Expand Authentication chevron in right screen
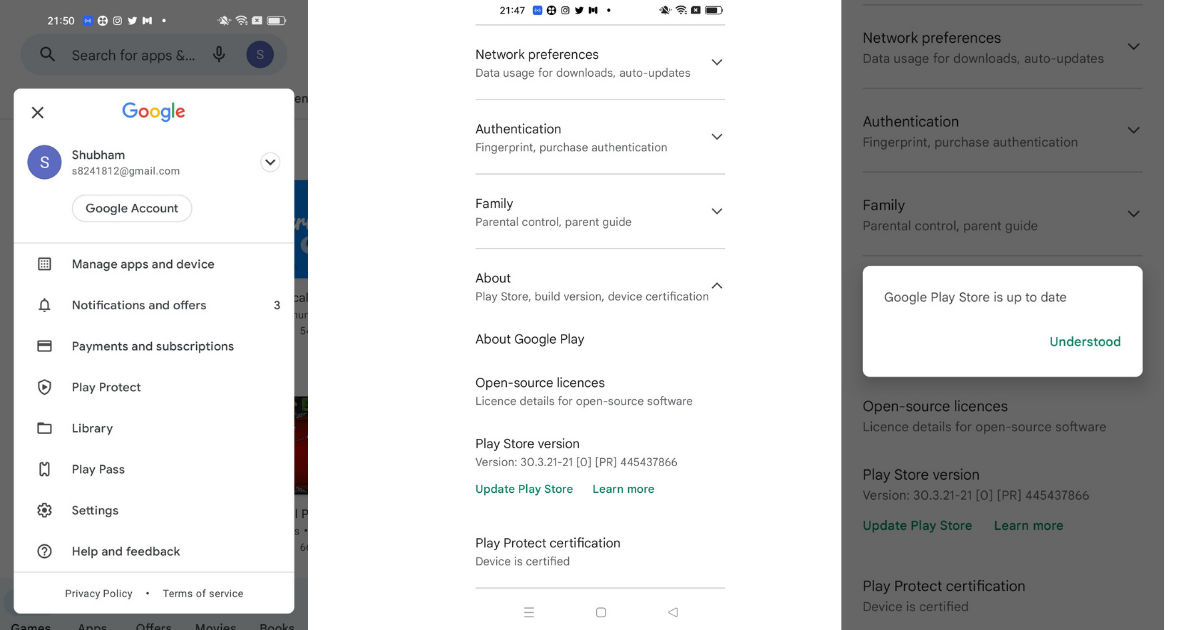 point(1133,130)
